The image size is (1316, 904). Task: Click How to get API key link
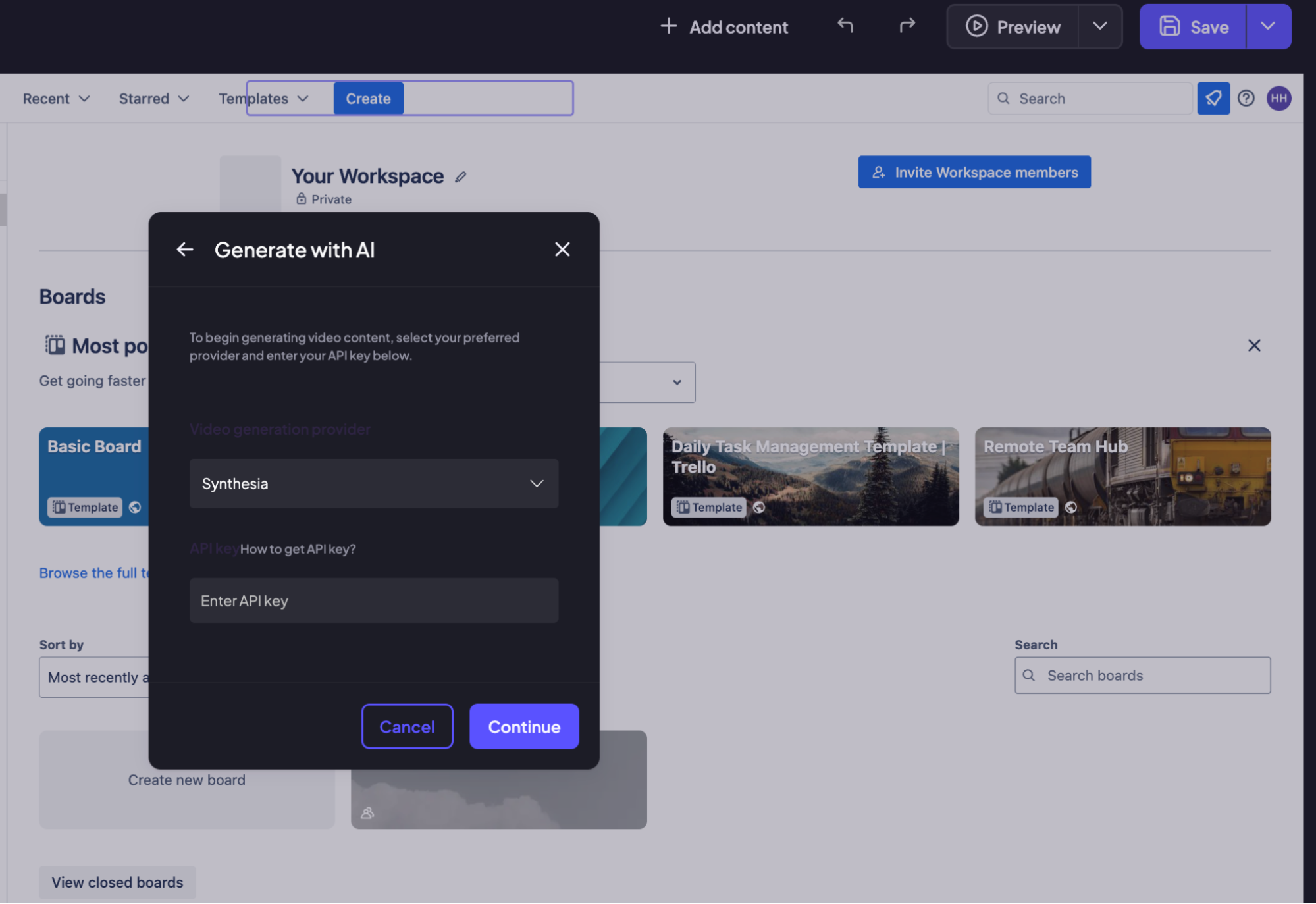pyautogui.click(x=298, y=549)
